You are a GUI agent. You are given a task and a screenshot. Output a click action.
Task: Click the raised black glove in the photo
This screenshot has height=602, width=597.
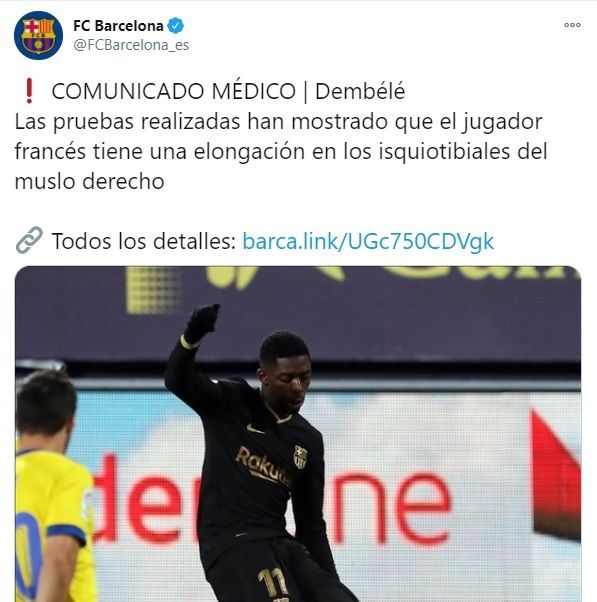202,322
